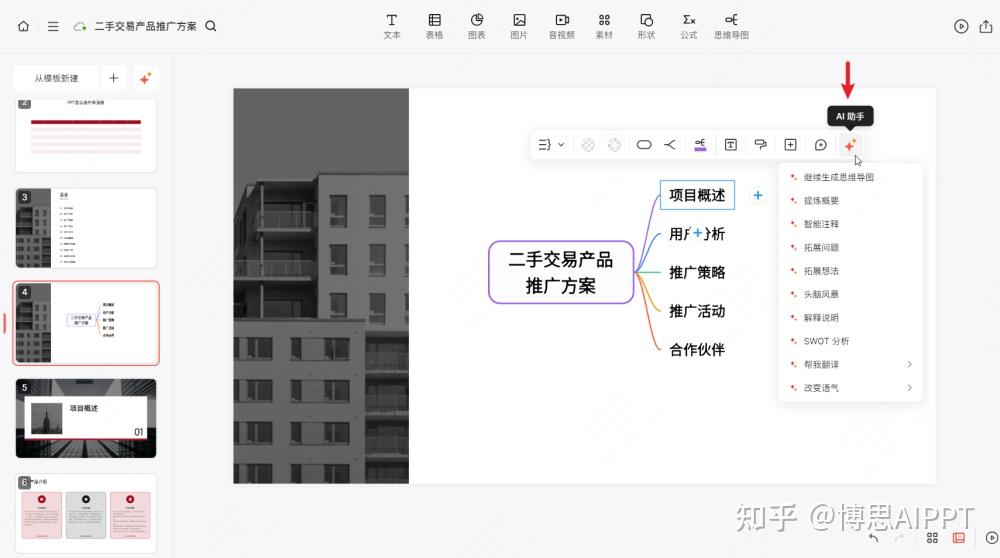1000x558 pixels.
Task: Go to the home page icon
Action: [x=24, y=26]
